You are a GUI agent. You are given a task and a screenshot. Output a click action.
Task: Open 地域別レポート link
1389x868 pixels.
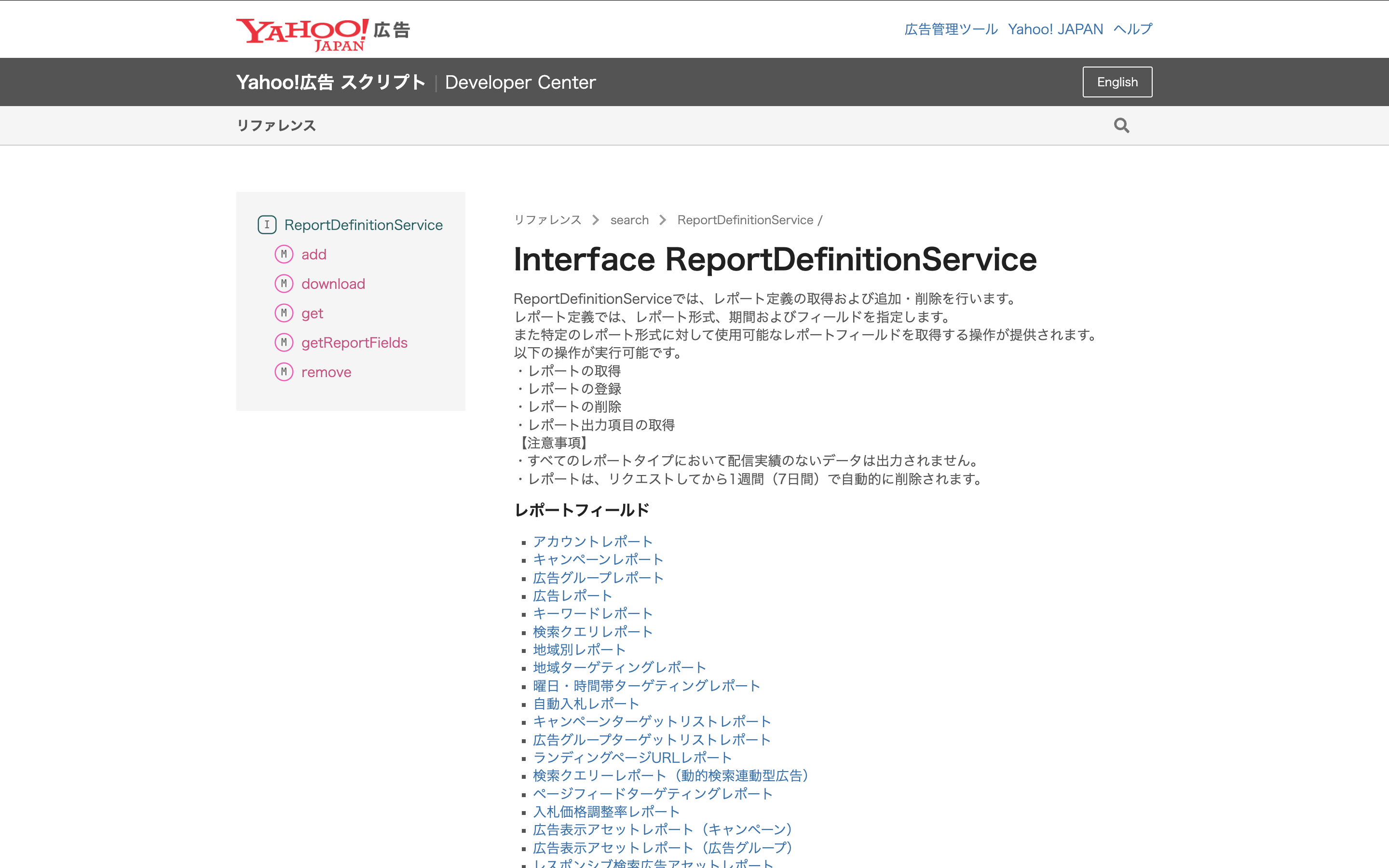click(x=579, y=650)
